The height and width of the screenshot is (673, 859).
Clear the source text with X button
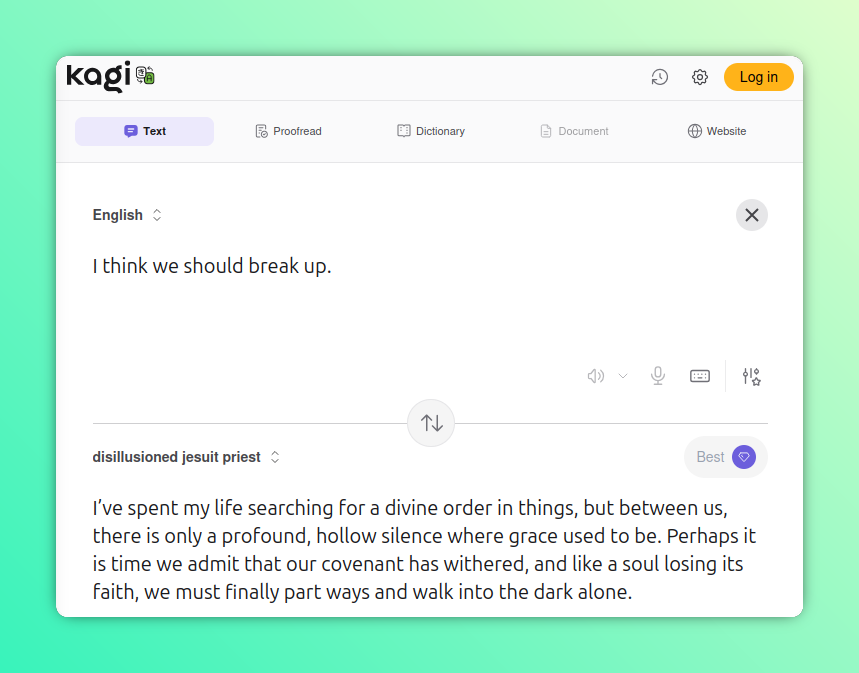(752, 215)
